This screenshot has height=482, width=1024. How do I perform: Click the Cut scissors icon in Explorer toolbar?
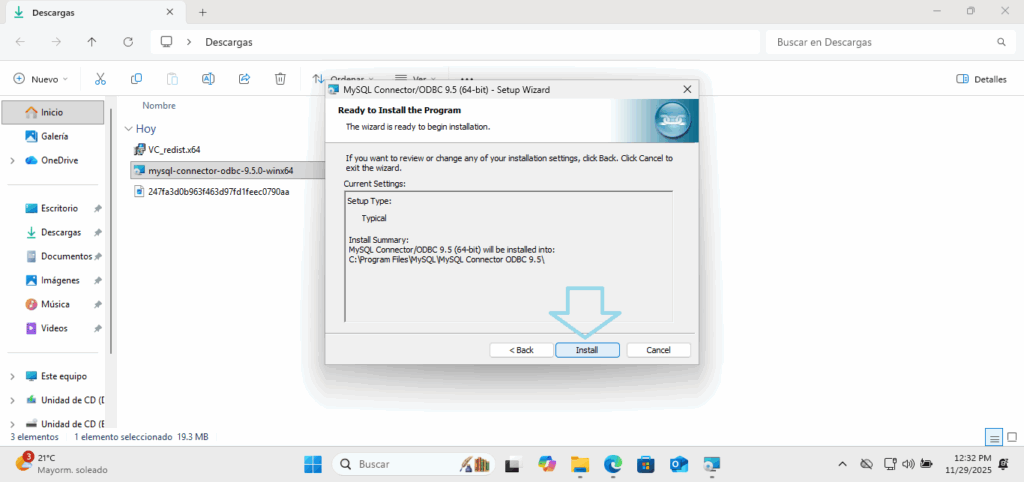point(100,79)
